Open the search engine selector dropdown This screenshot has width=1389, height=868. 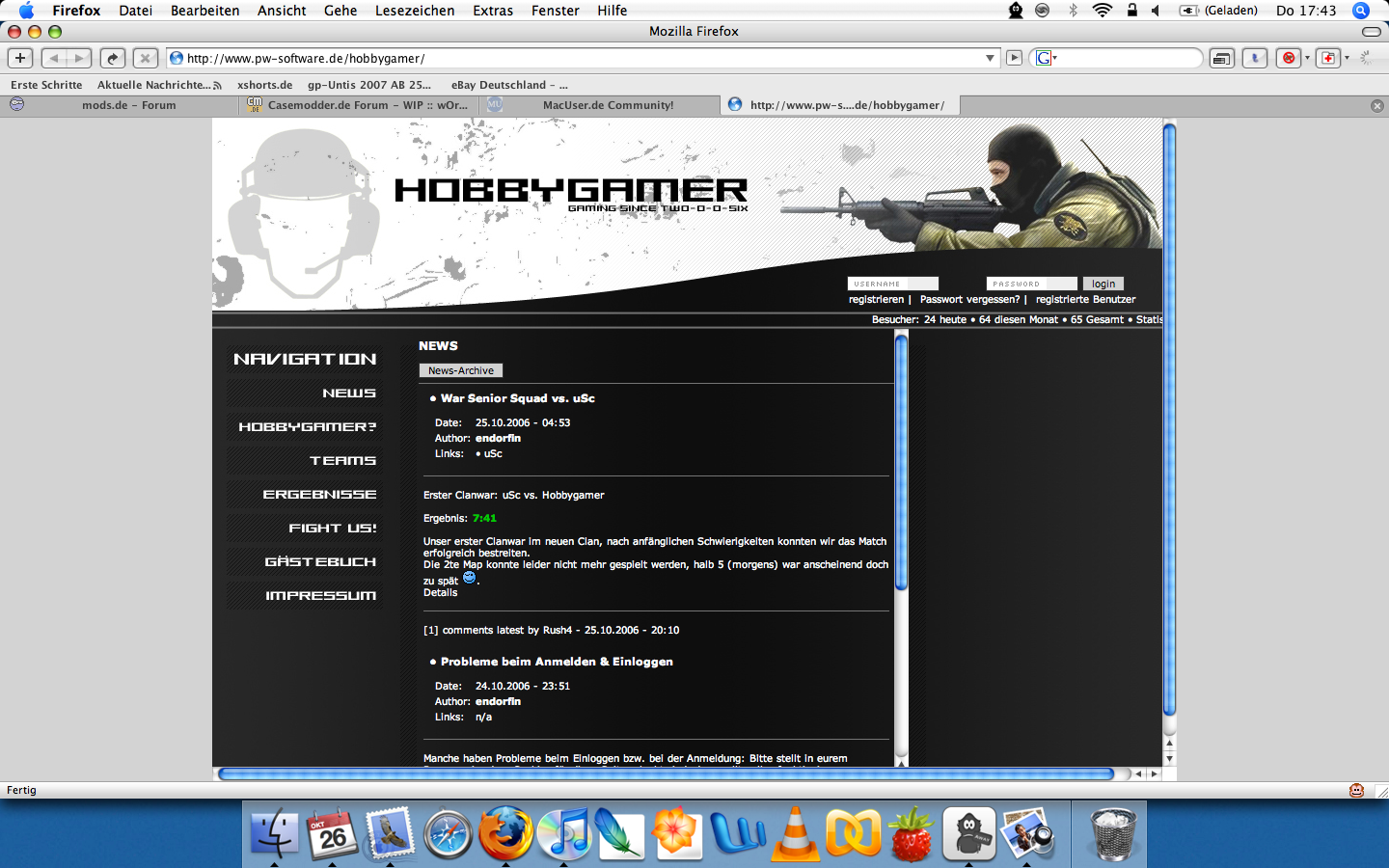(1047, 58)
